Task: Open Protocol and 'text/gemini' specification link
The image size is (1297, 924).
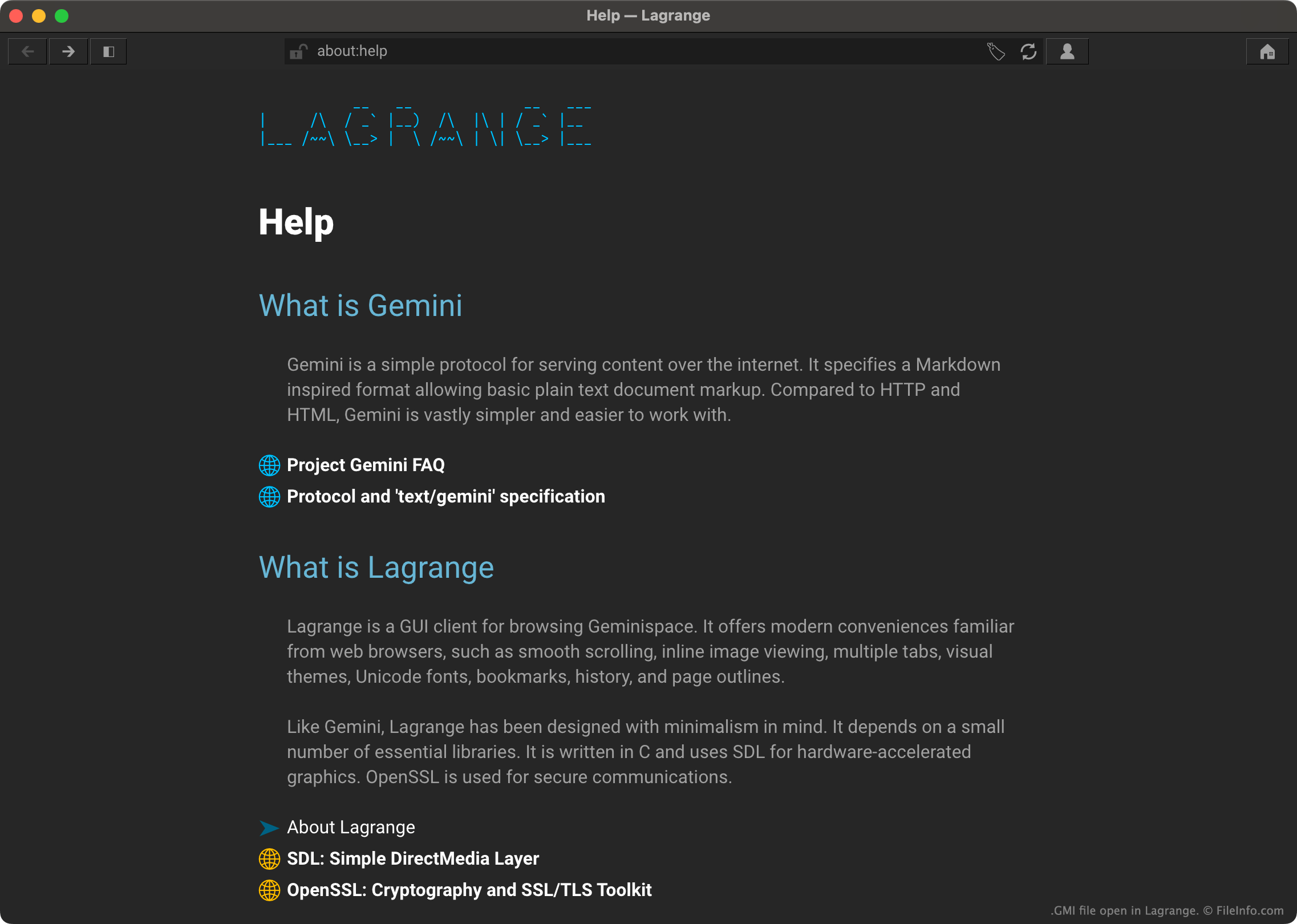Action: tap(446, 496)
